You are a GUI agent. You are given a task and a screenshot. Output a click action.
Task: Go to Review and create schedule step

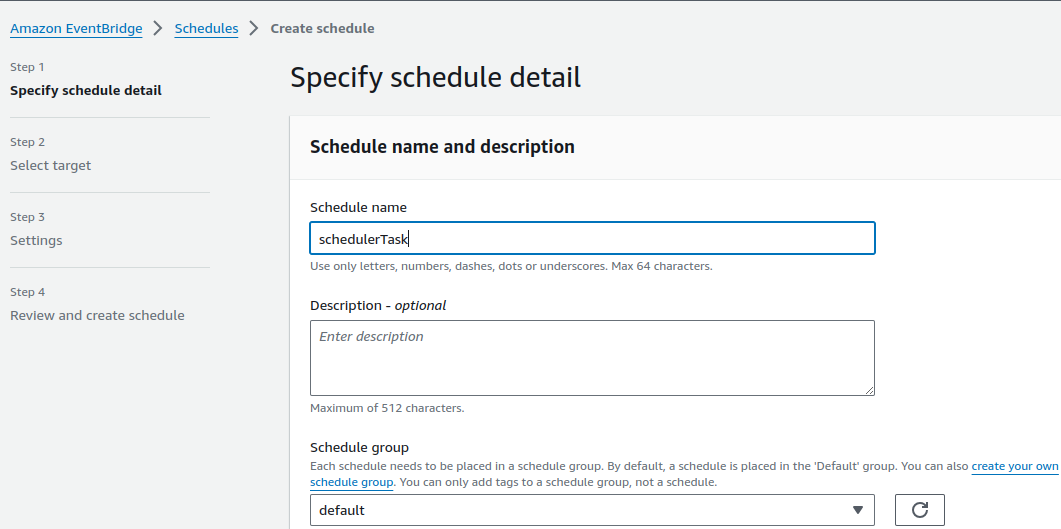pyautogui.click(x=97, y=315)
